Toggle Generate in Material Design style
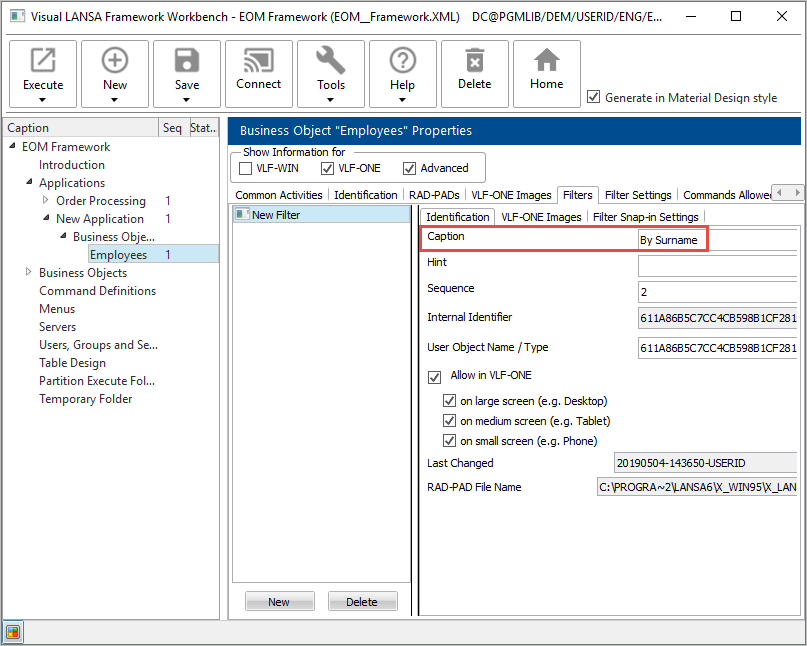The image size is (807, 646). (594, 97)
